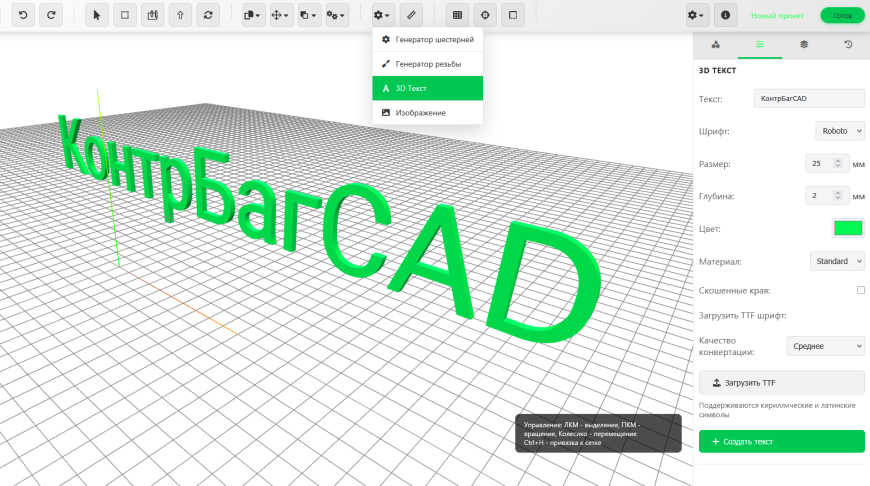Click the crosshair target icon
The height and width of the screenshot is (486, 870).
click(485, 15)
